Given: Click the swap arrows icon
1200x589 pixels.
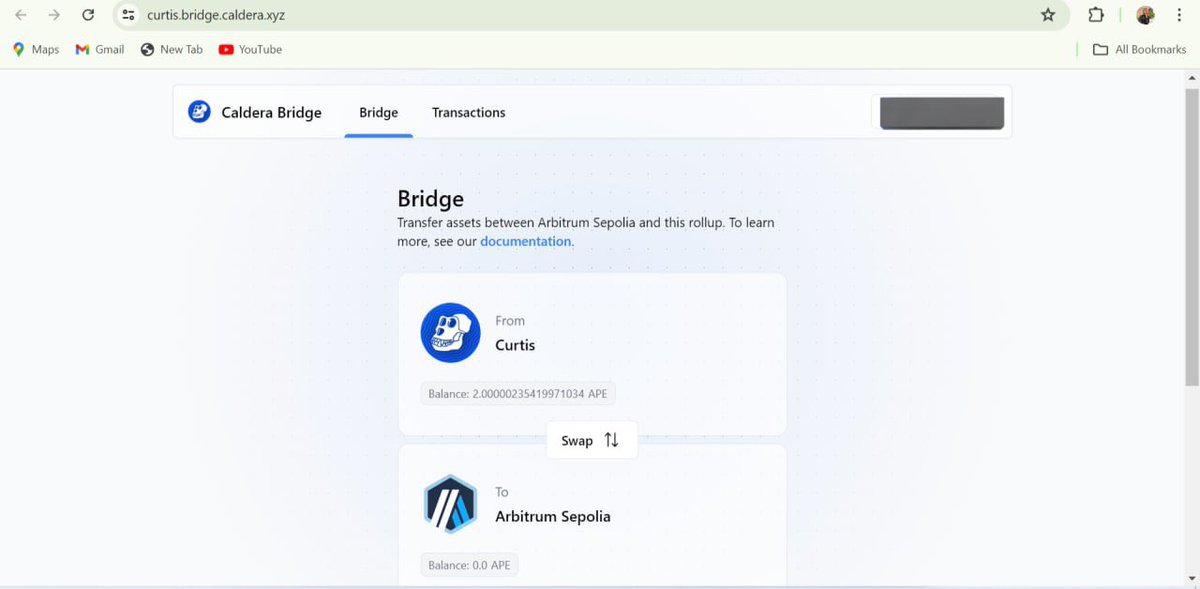Looking at the screenshot, I should point(612,440).
